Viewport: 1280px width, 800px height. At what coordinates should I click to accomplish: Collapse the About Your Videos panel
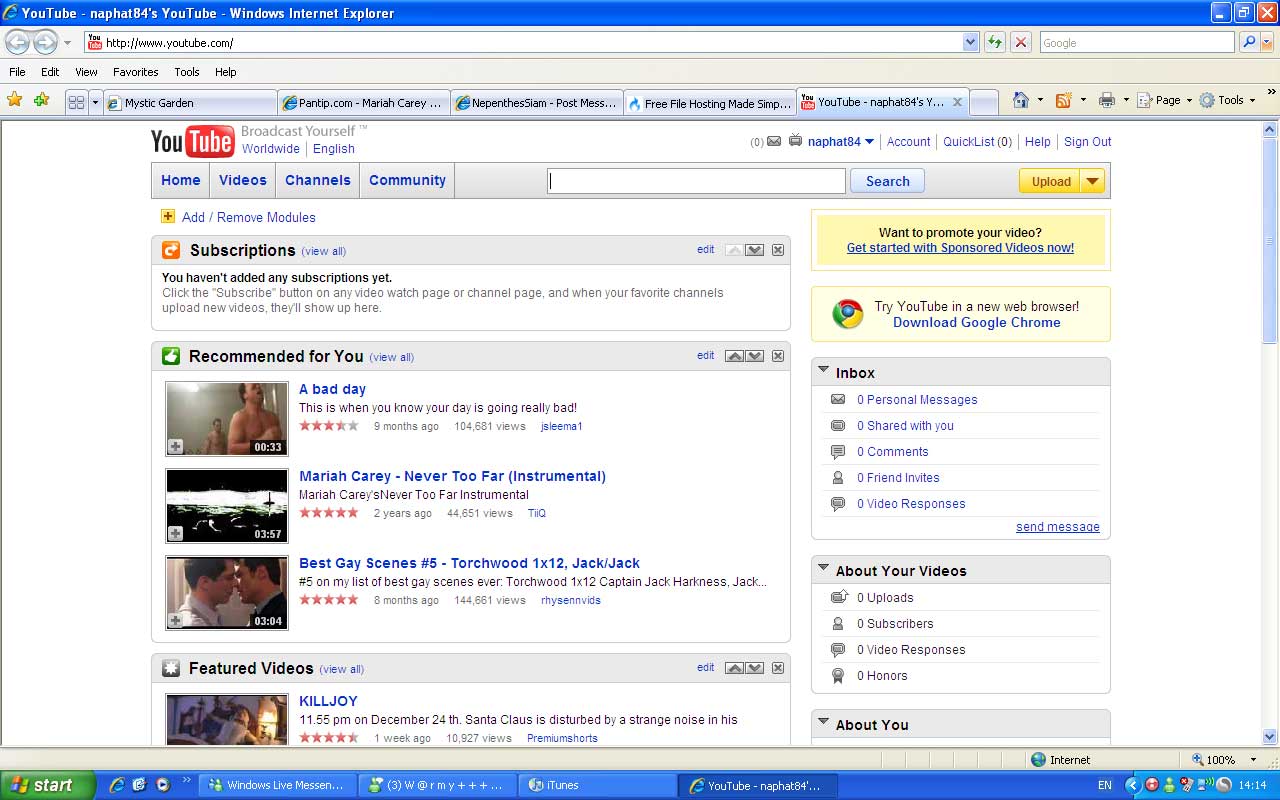pyautogui.click(x=824, y=568)
